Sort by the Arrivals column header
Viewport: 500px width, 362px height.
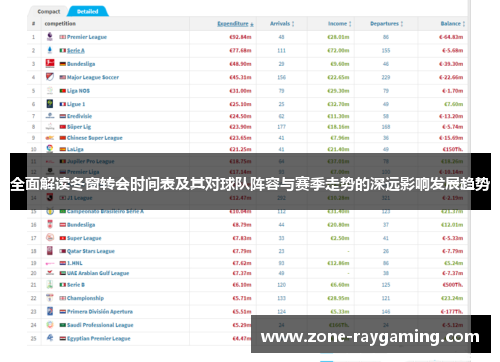pyautogui.click(x=282, y=24)
